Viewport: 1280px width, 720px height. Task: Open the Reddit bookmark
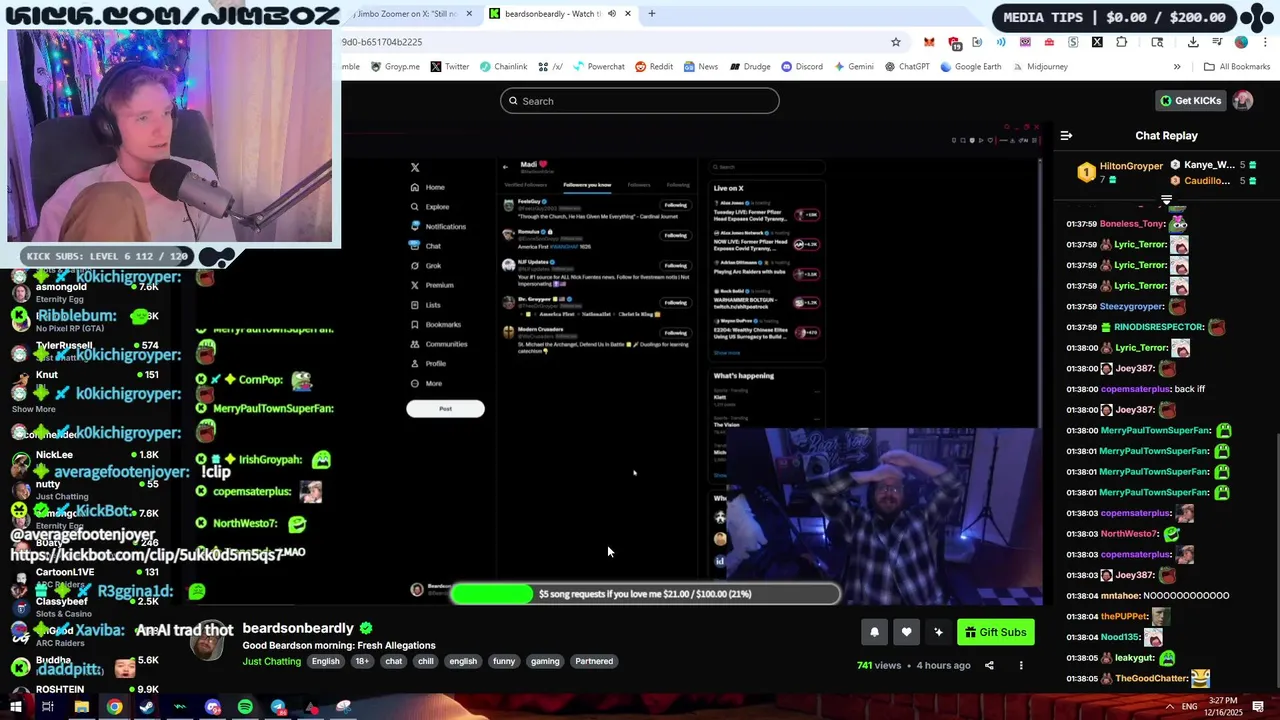(654, 67)
